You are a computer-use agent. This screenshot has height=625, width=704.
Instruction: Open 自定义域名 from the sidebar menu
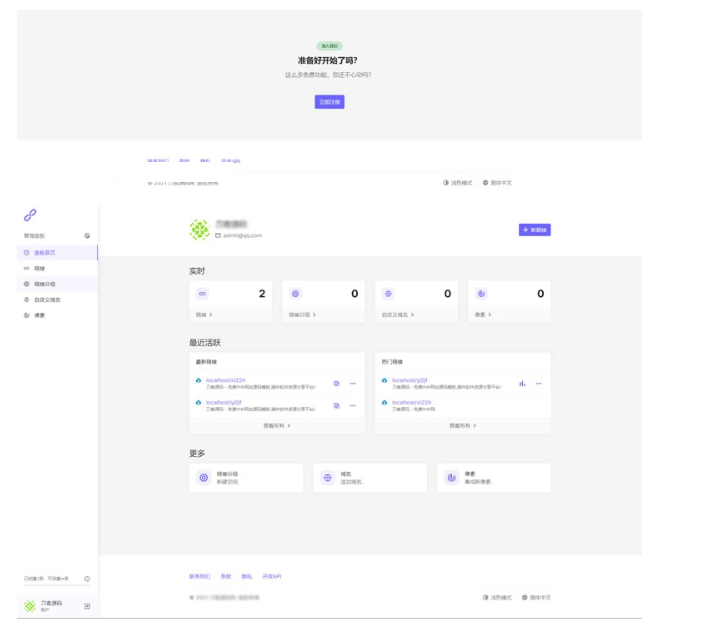47,299
